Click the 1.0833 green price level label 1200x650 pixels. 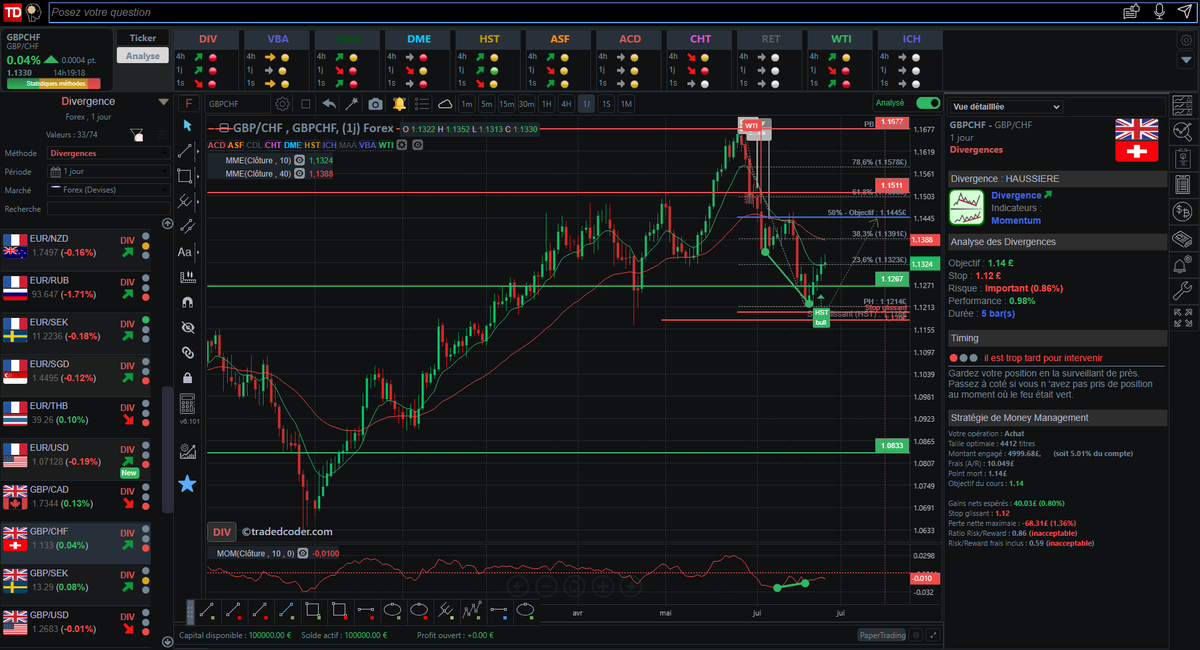click(x=892, y=445)
